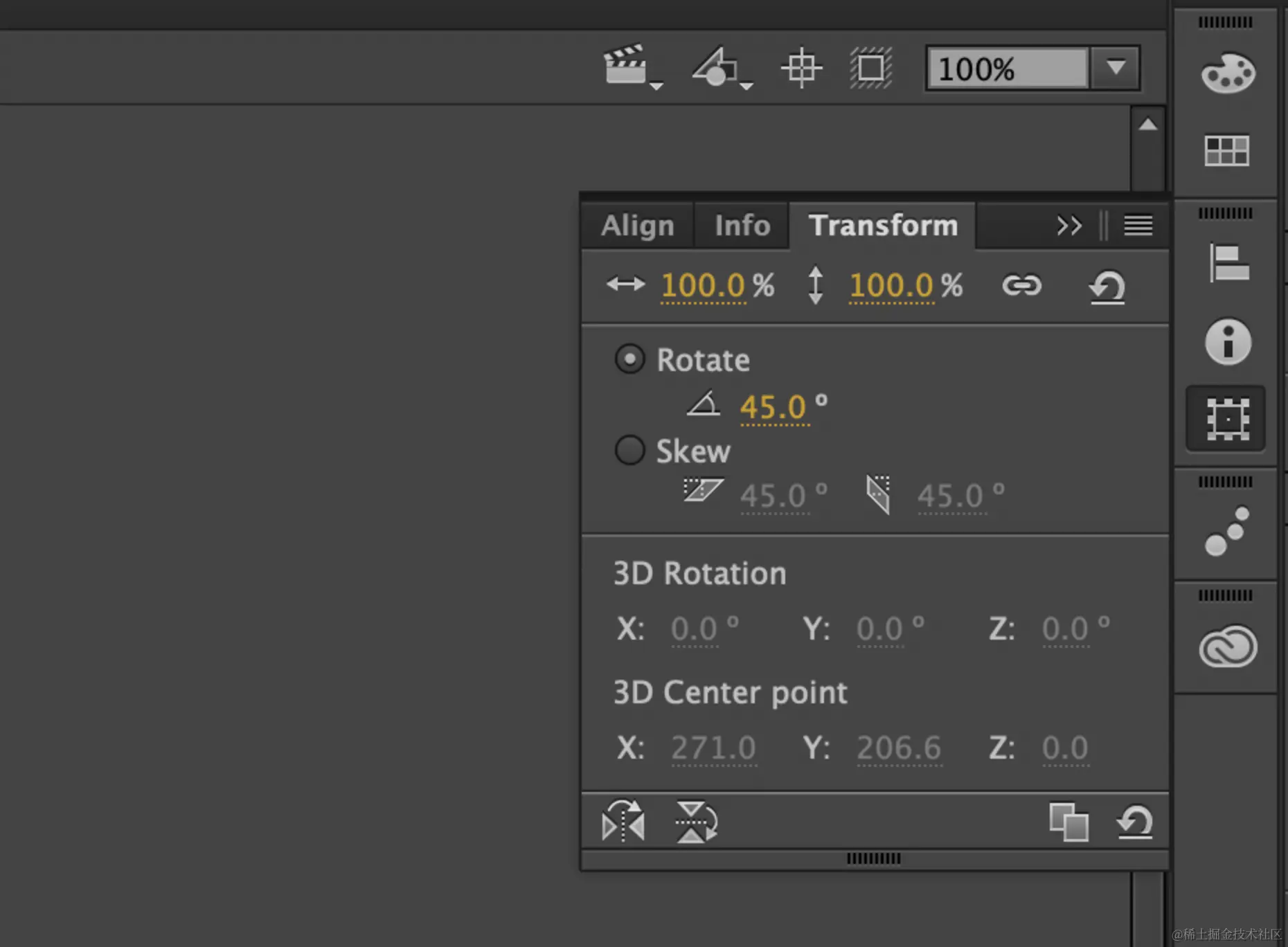This screenshot has width=1288, height=947.
Task: Toggle the Clip Content Outside Stage icon
Action: (870, 68)
